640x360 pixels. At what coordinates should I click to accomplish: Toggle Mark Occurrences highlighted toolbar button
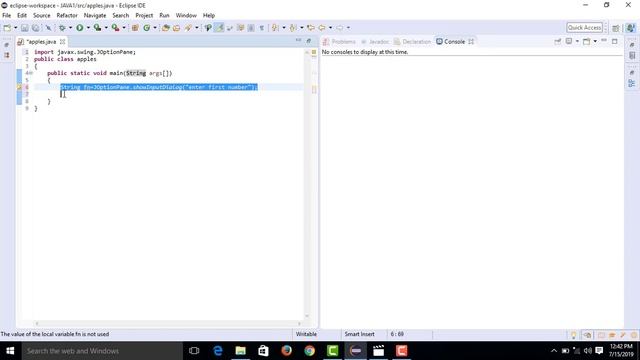point(219,28)
